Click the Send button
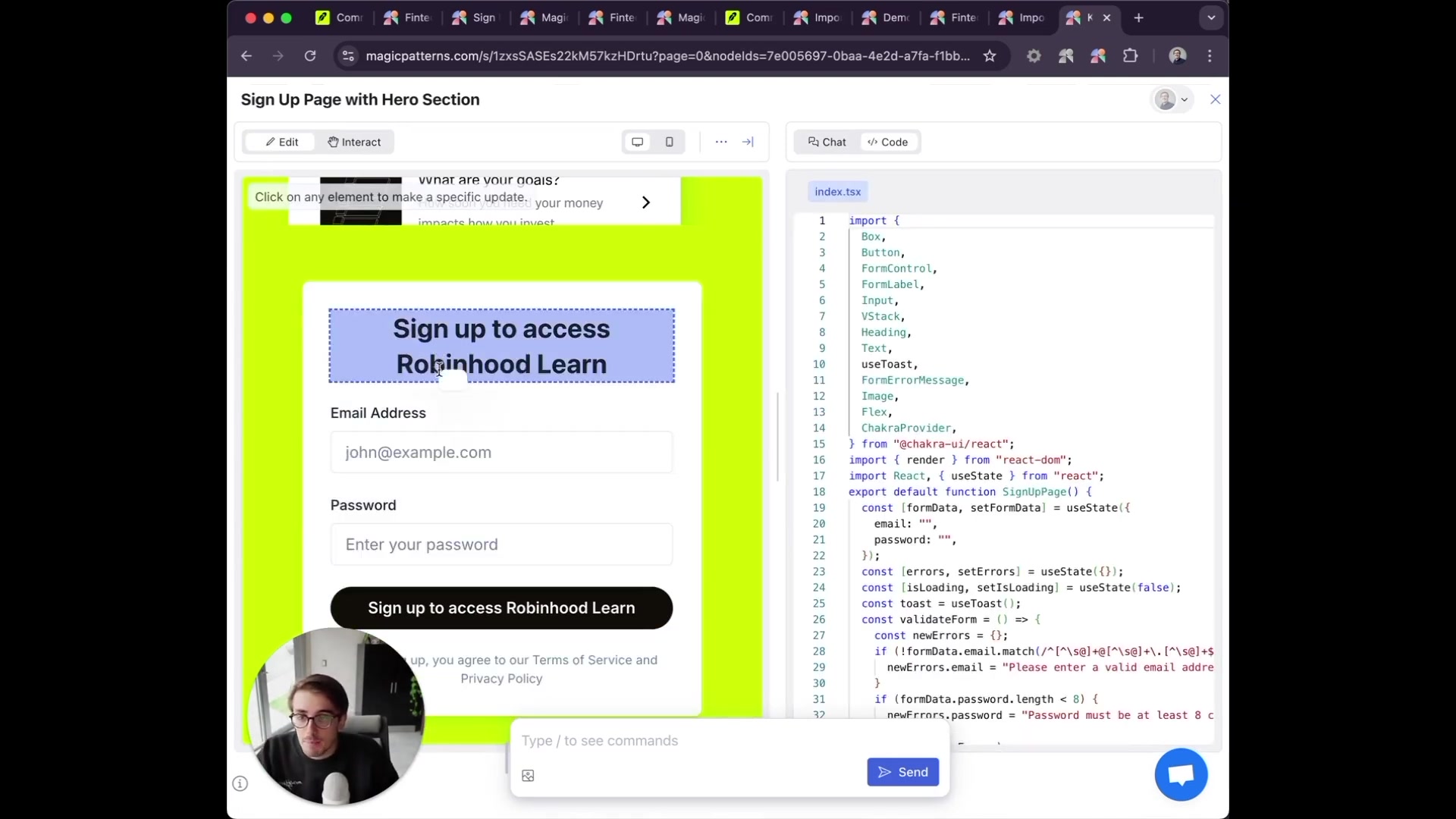The width and height of the screenshot is (1456, 819). tap(902, 772)
